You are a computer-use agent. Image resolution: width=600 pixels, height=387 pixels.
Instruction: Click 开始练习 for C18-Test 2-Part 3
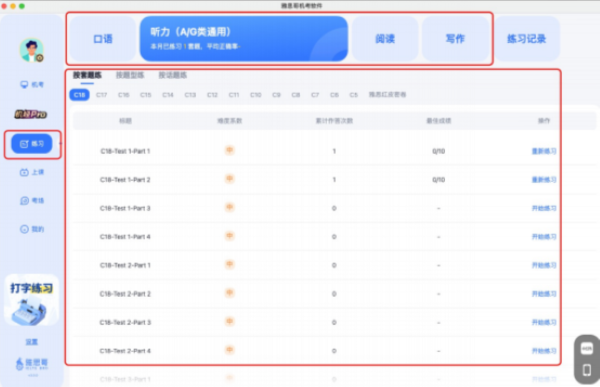544,322
